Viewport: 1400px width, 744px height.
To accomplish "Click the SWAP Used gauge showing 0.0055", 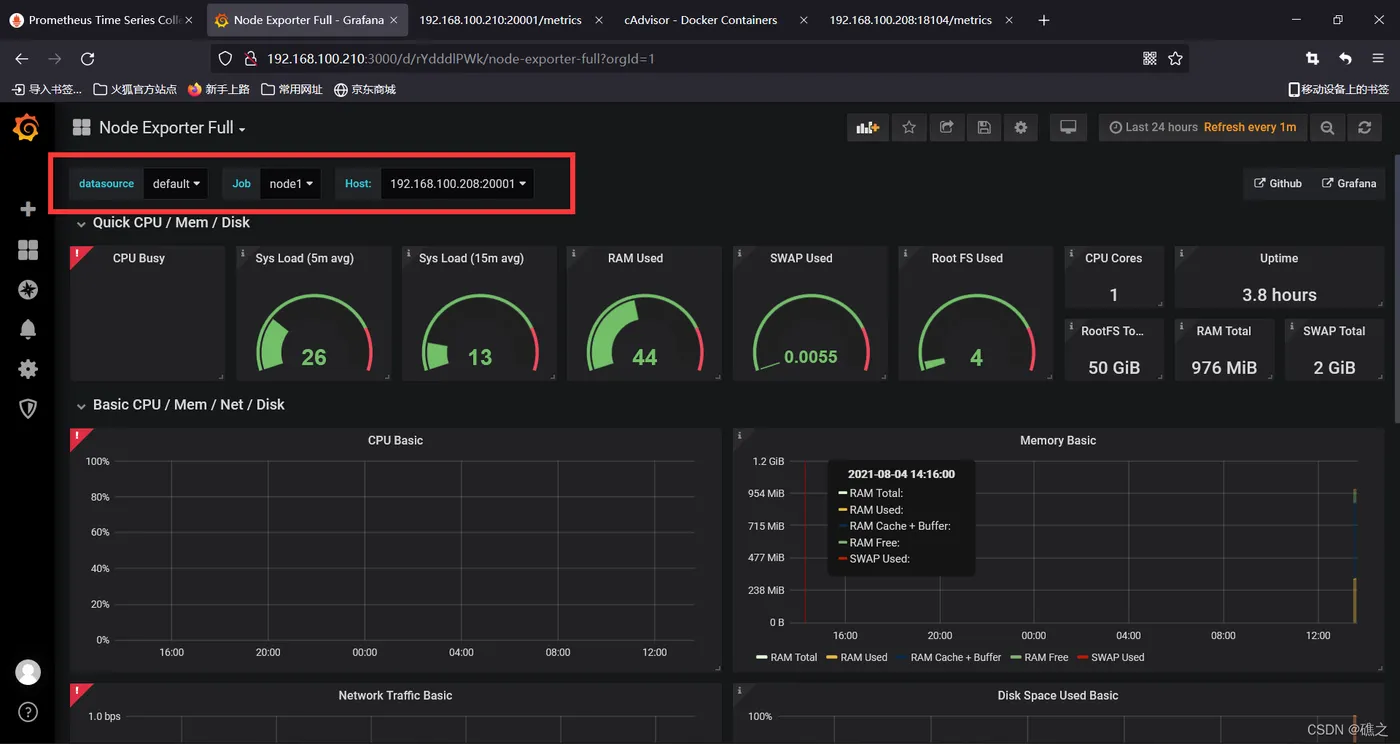I will tap(810, 335).
